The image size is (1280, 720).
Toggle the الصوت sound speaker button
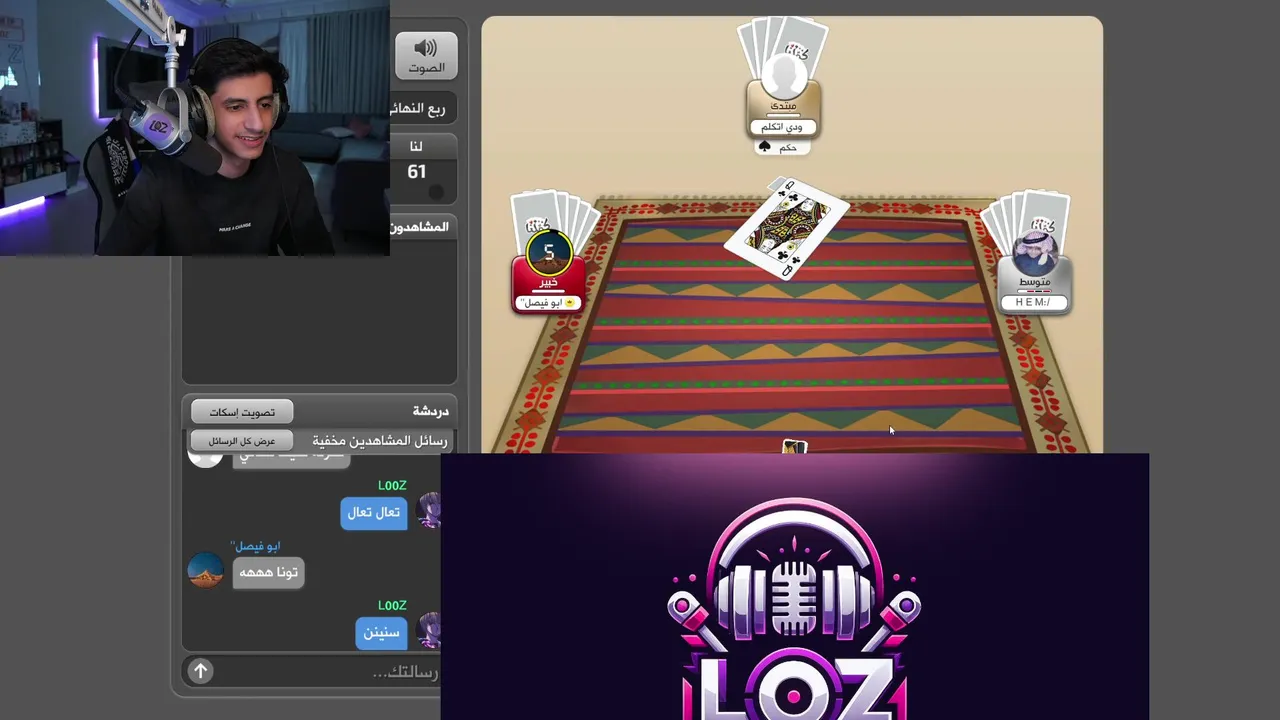pos(426,55)
